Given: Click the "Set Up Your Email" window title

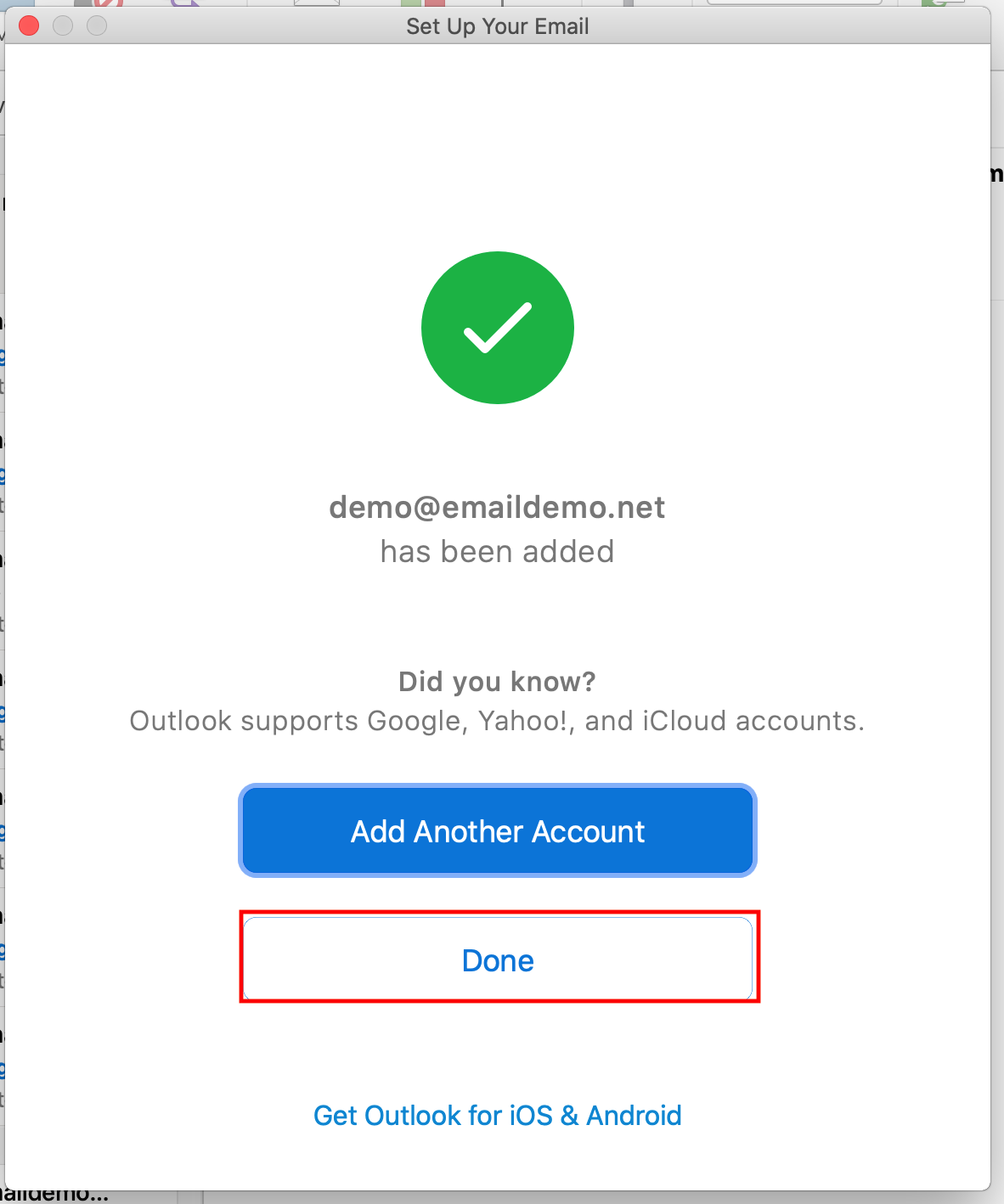Looking at the screenshot, I should [498, 26].
